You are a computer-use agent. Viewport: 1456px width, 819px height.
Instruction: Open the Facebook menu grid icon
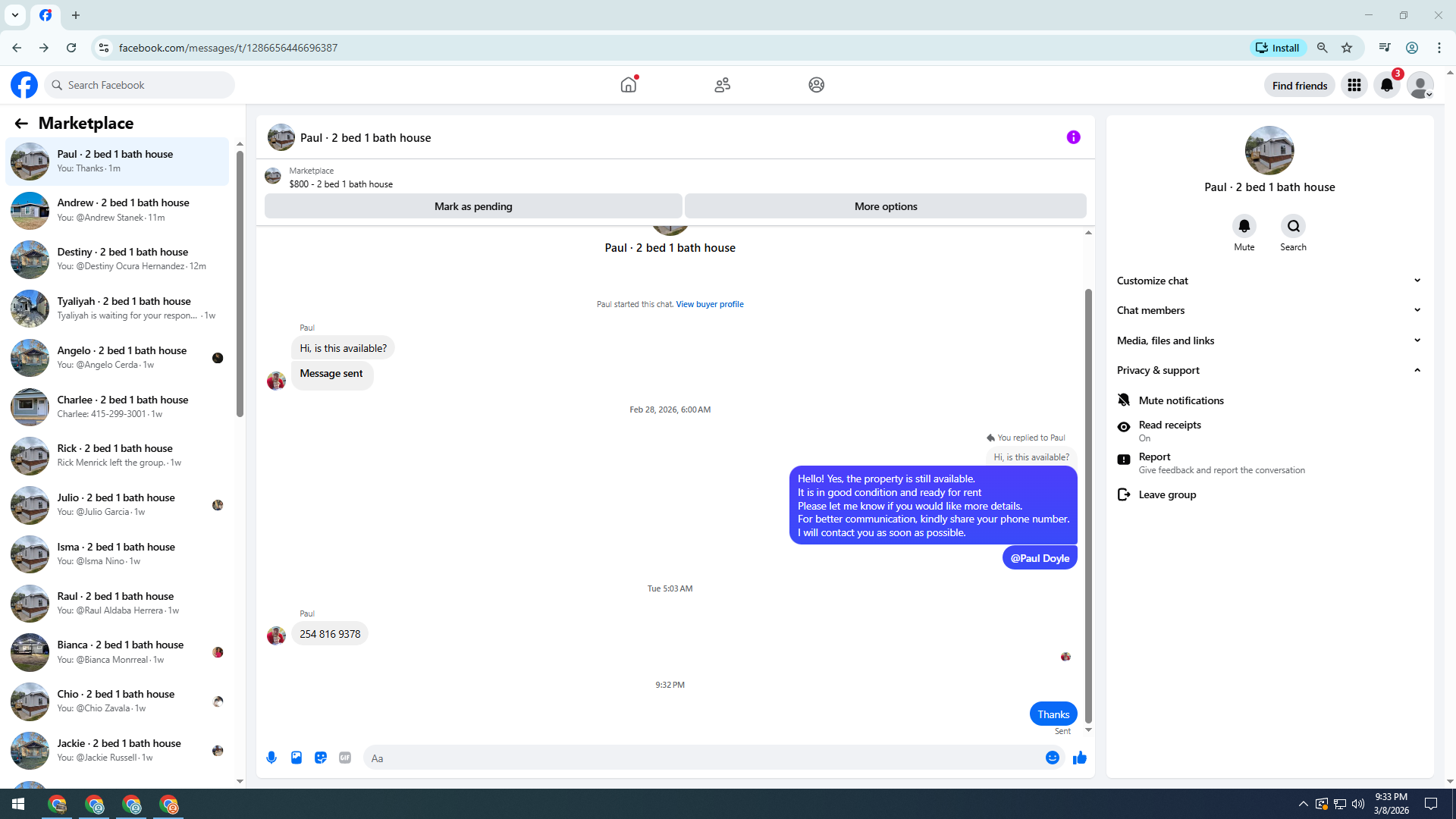click(1354, 86)
